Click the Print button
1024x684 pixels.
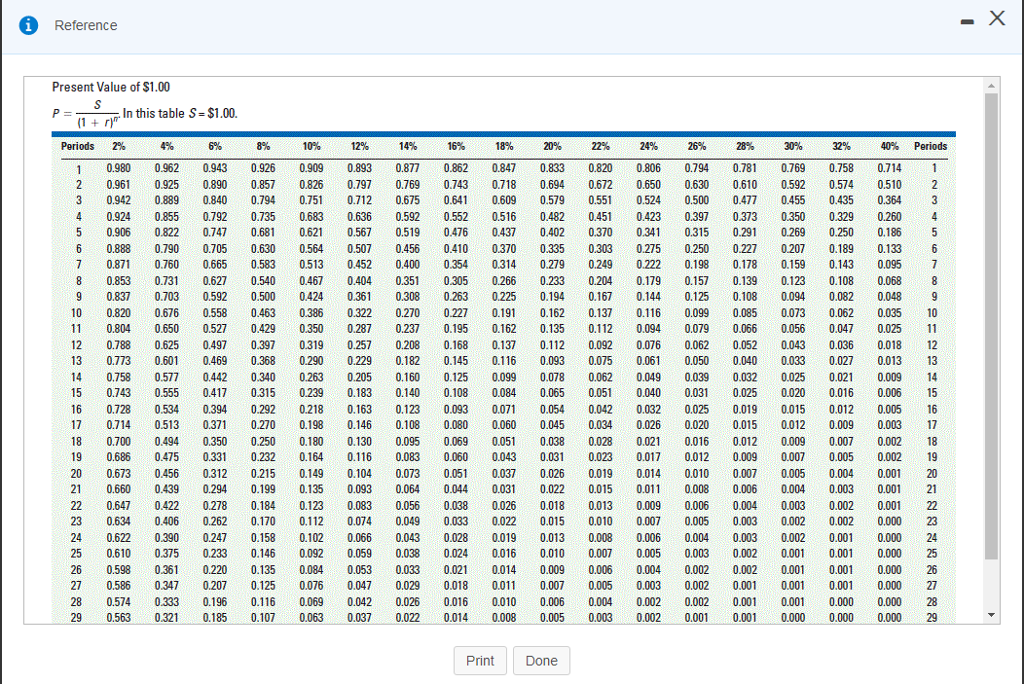[x=480, y=660]
